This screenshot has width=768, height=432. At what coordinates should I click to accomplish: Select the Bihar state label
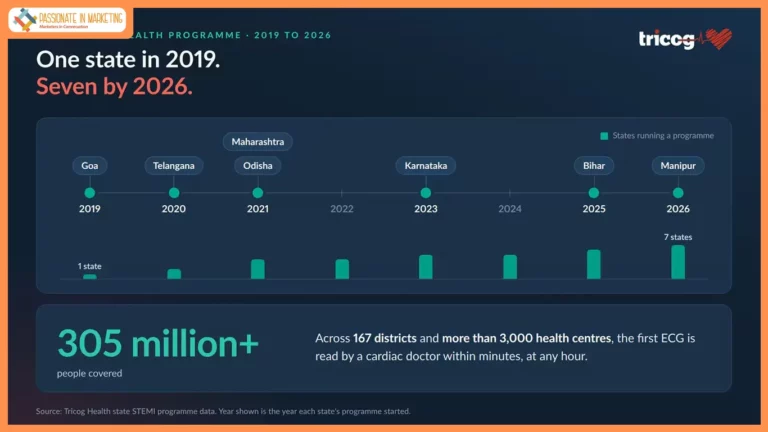(x=594, y=166)
